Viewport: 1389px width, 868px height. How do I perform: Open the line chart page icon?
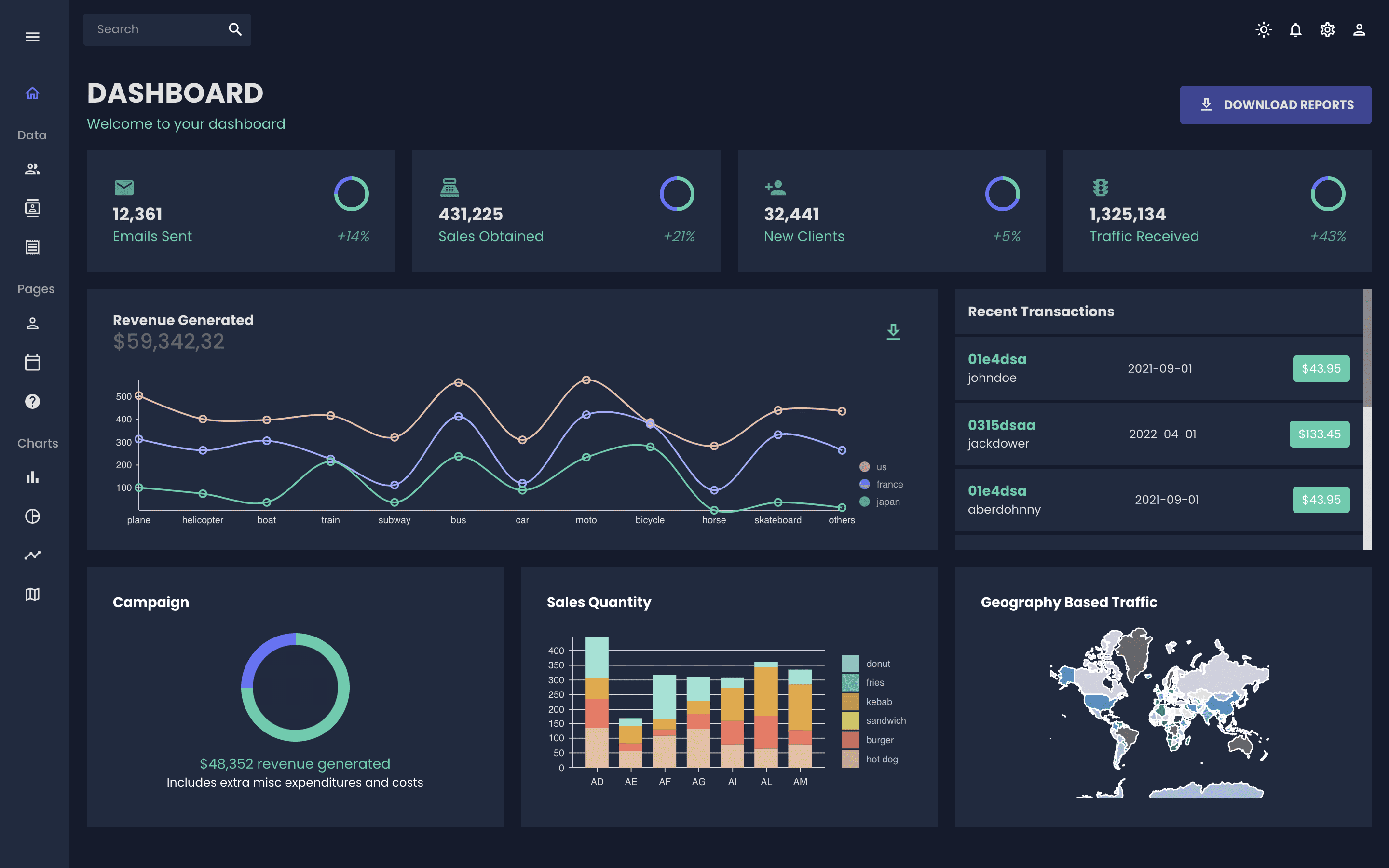[x=33, y=555]
